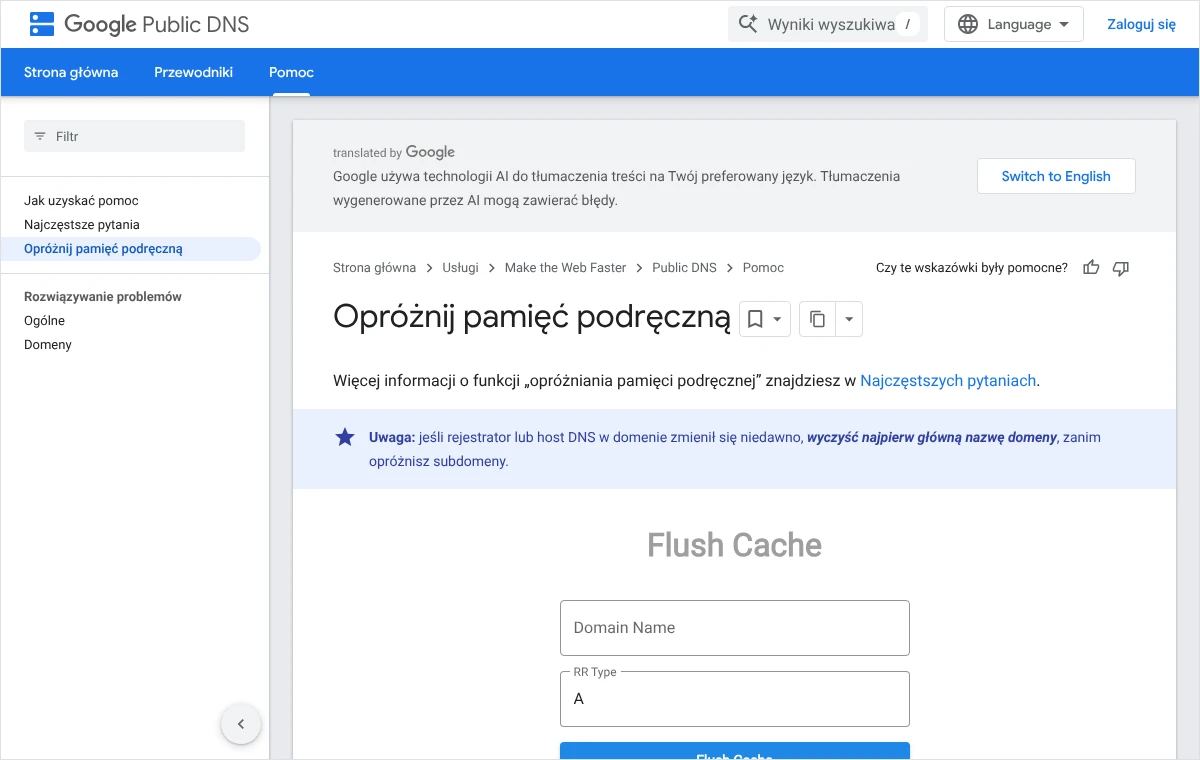Click the Flush Cache heading text
1200x760 pixels.
click(735, 545)
